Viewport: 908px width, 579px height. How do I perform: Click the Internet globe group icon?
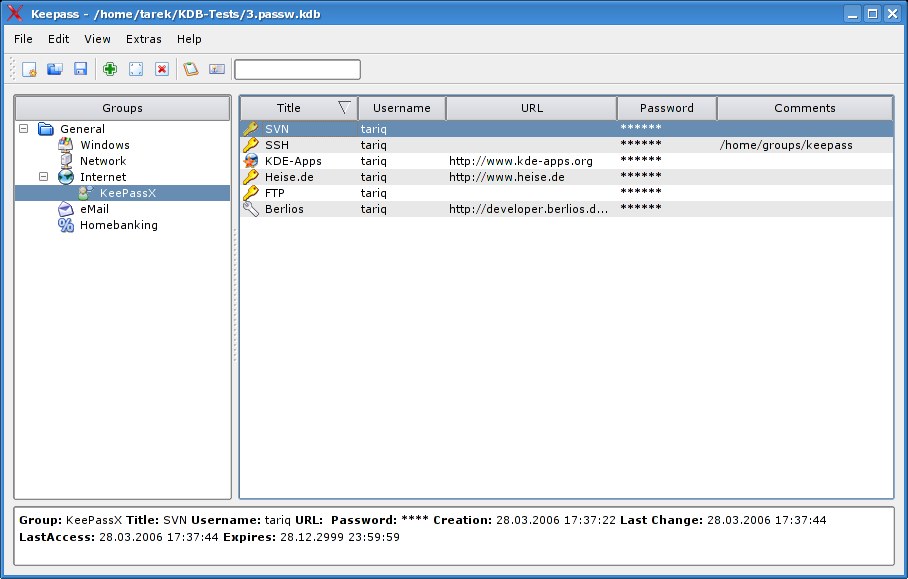pyautogui.click(x=66, y=177)
